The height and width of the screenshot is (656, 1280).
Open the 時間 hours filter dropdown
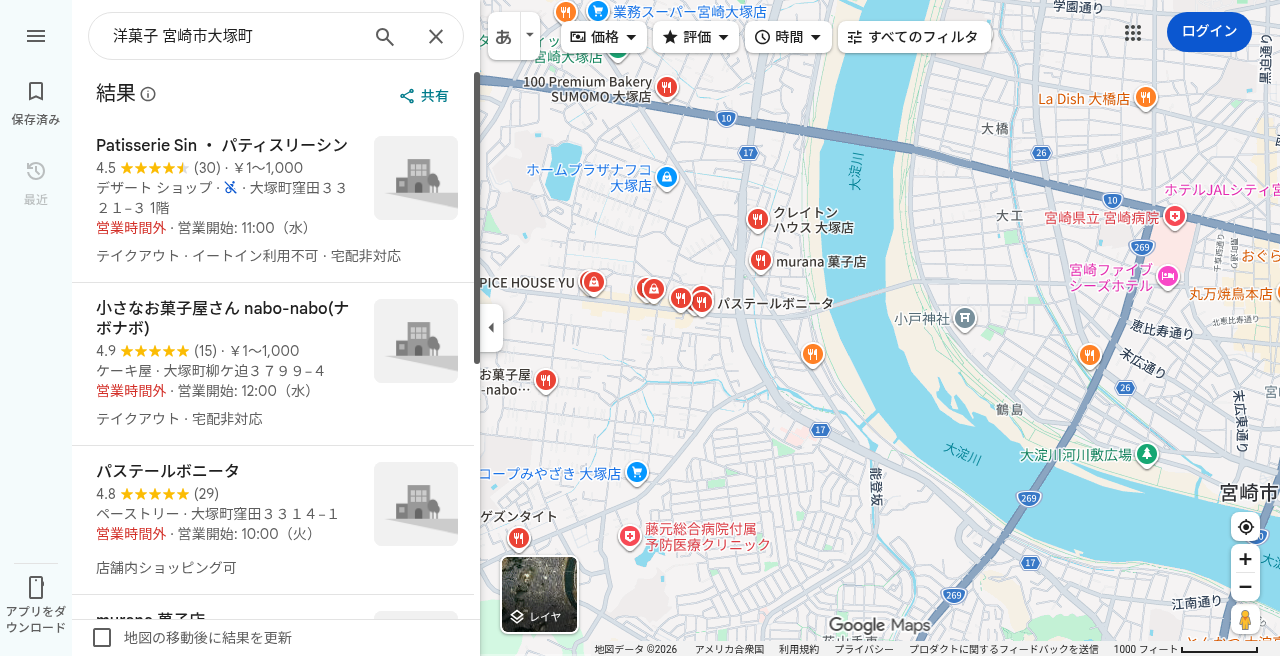[788, 37]
